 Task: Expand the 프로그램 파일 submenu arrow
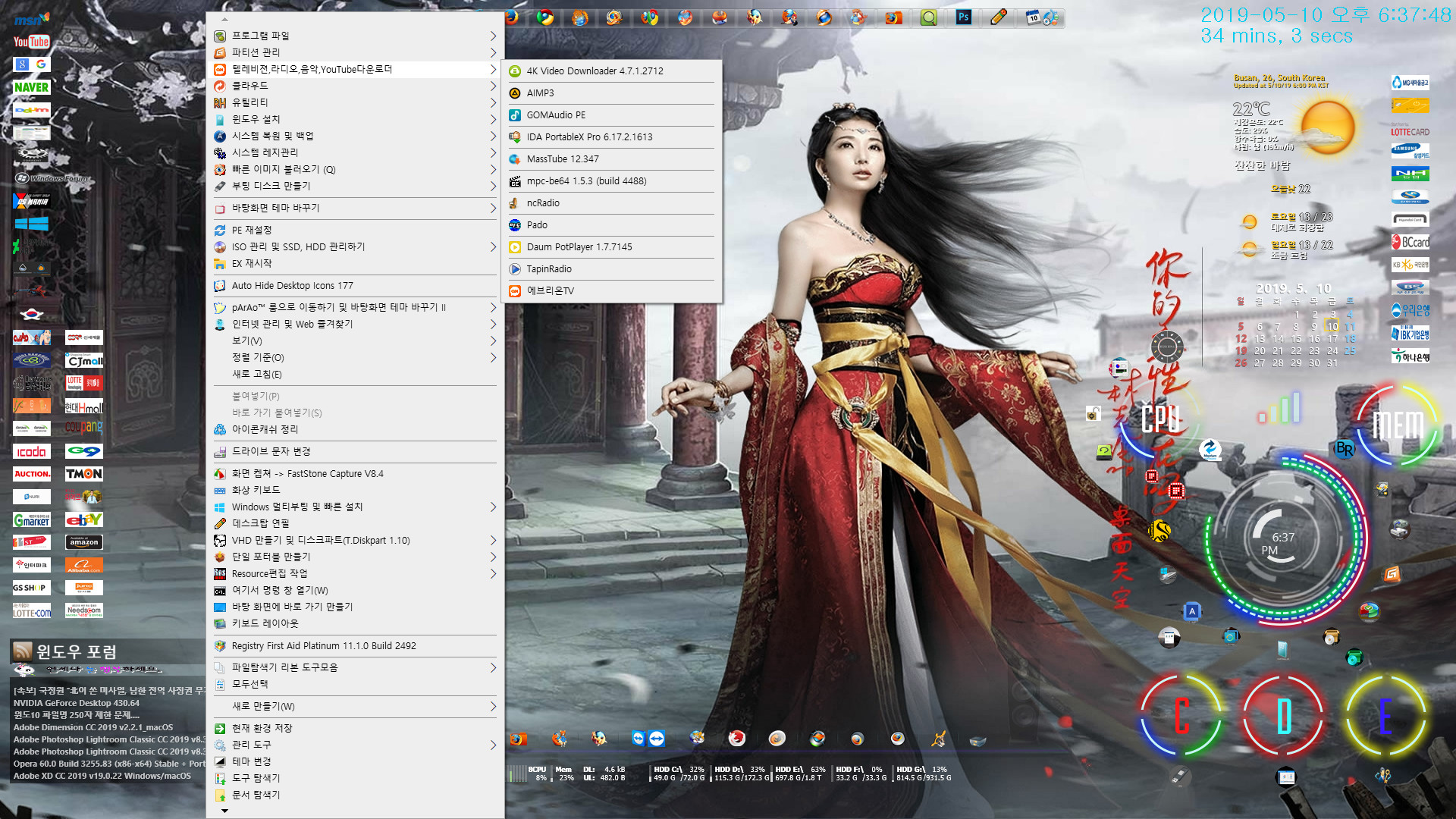493,36
